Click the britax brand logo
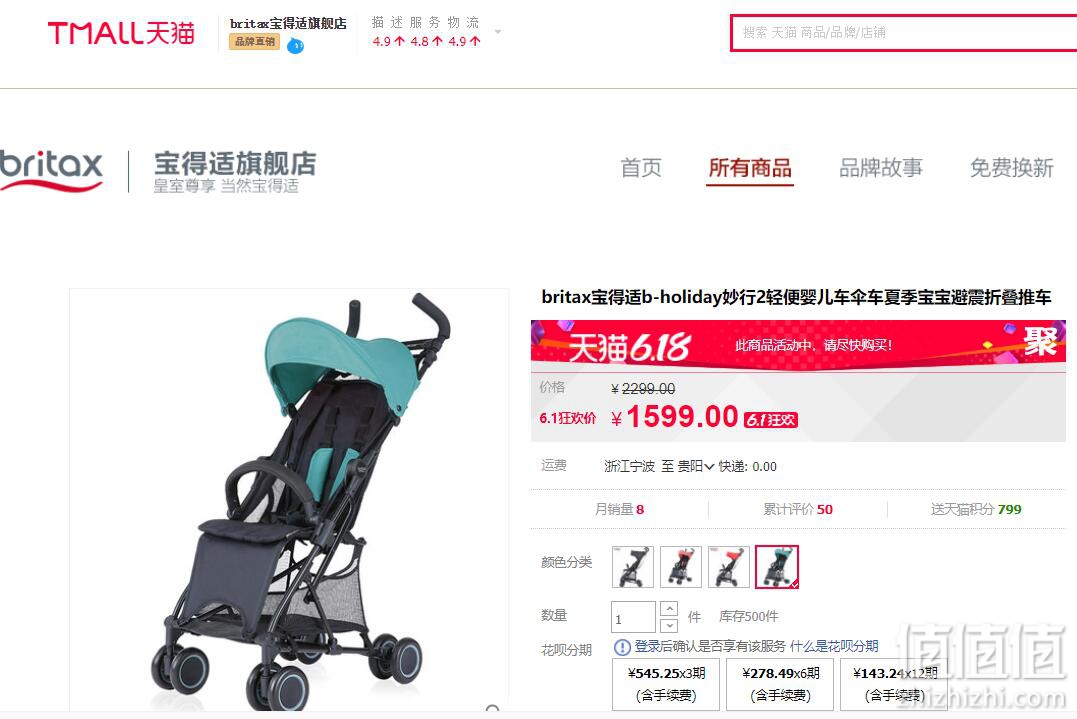Viewport: 1077px width, 719px height. click(x=51, y=169)
